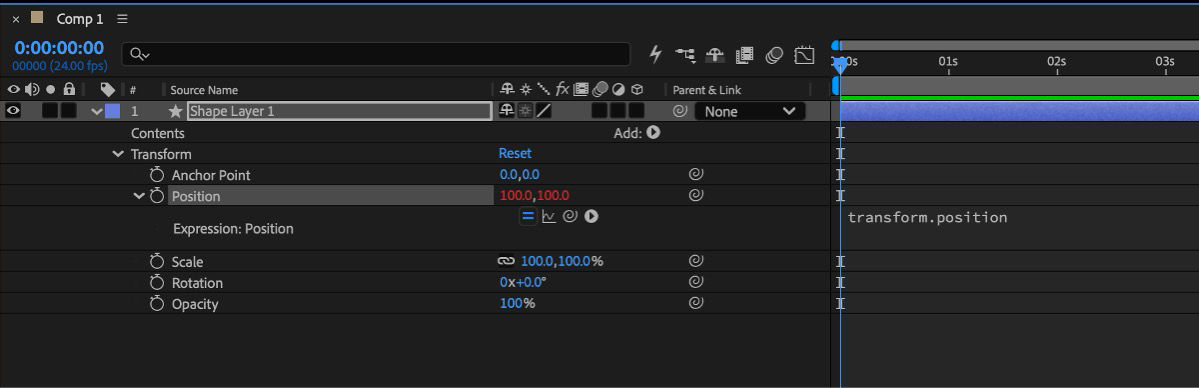Click the Scale value 100.0,100.0%
The width and height of the screenshot is (1199, 388).
coord(561,261)
